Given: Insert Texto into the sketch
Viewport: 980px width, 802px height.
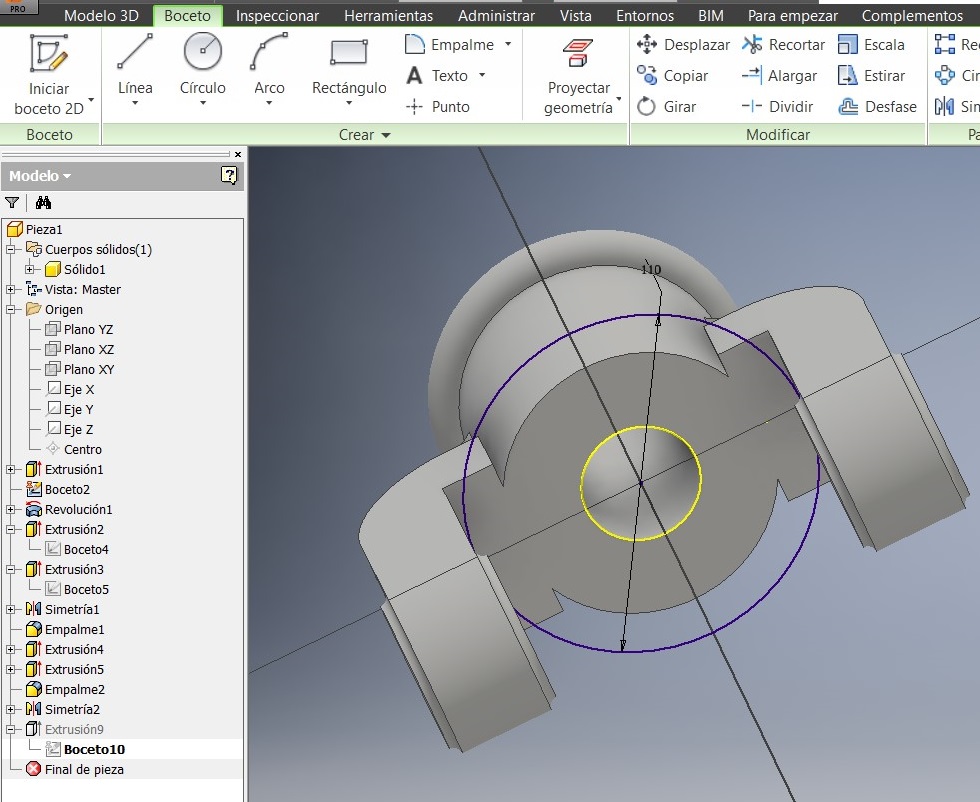Looking at the screenshot, I should point(437,76).
